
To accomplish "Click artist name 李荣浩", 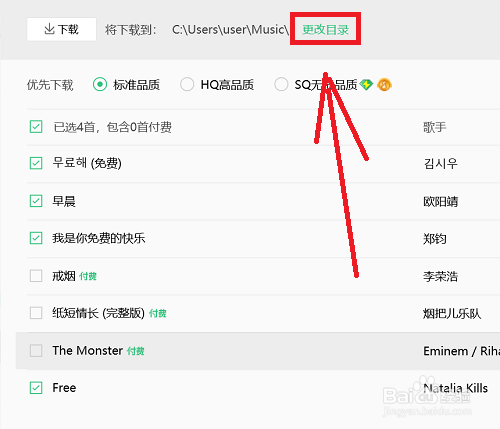I will (440, 276).
